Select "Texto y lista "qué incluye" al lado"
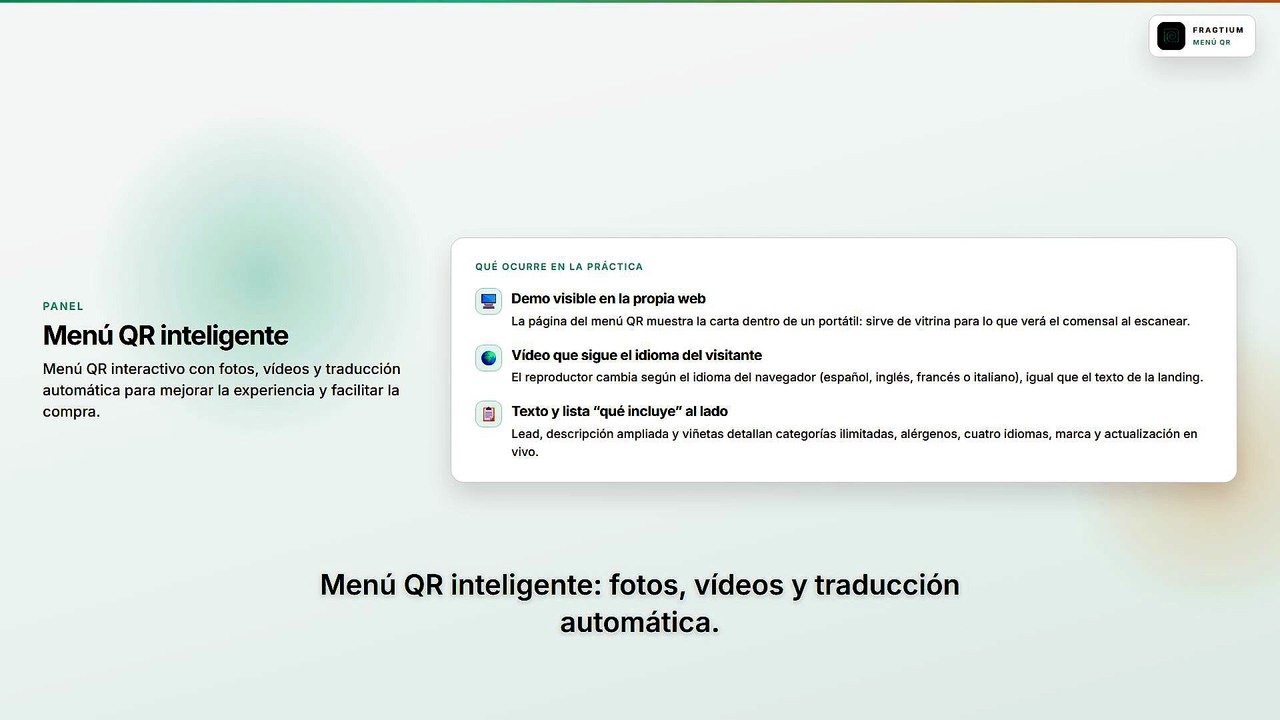Image resolution: width=1280 pixels, height=720 pixels. click(619, 411)
